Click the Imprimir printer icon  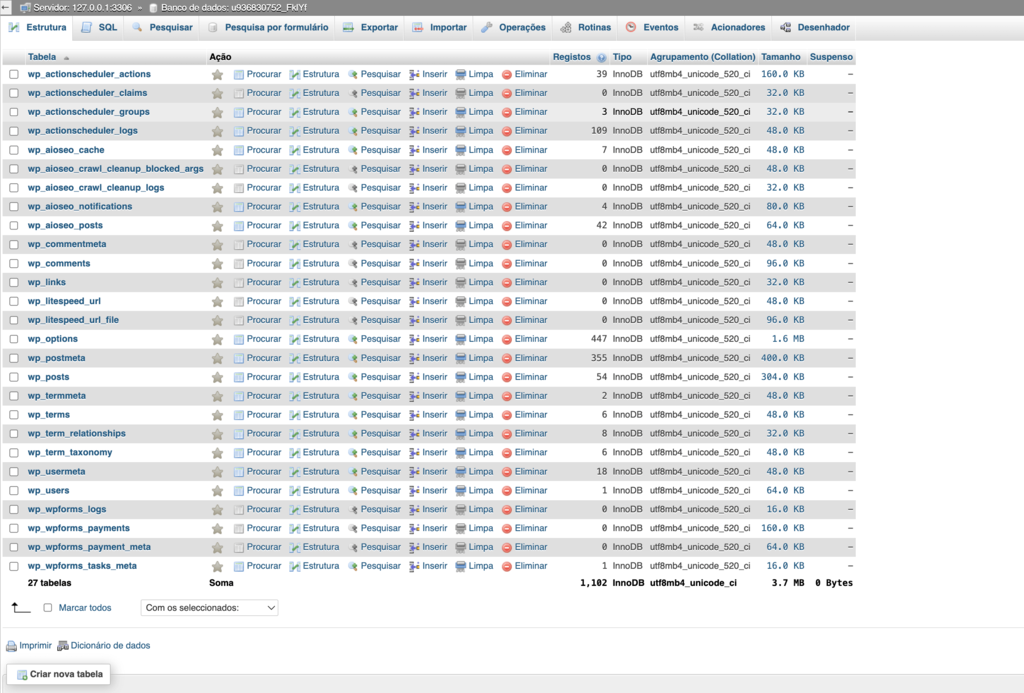coord(12,645)
